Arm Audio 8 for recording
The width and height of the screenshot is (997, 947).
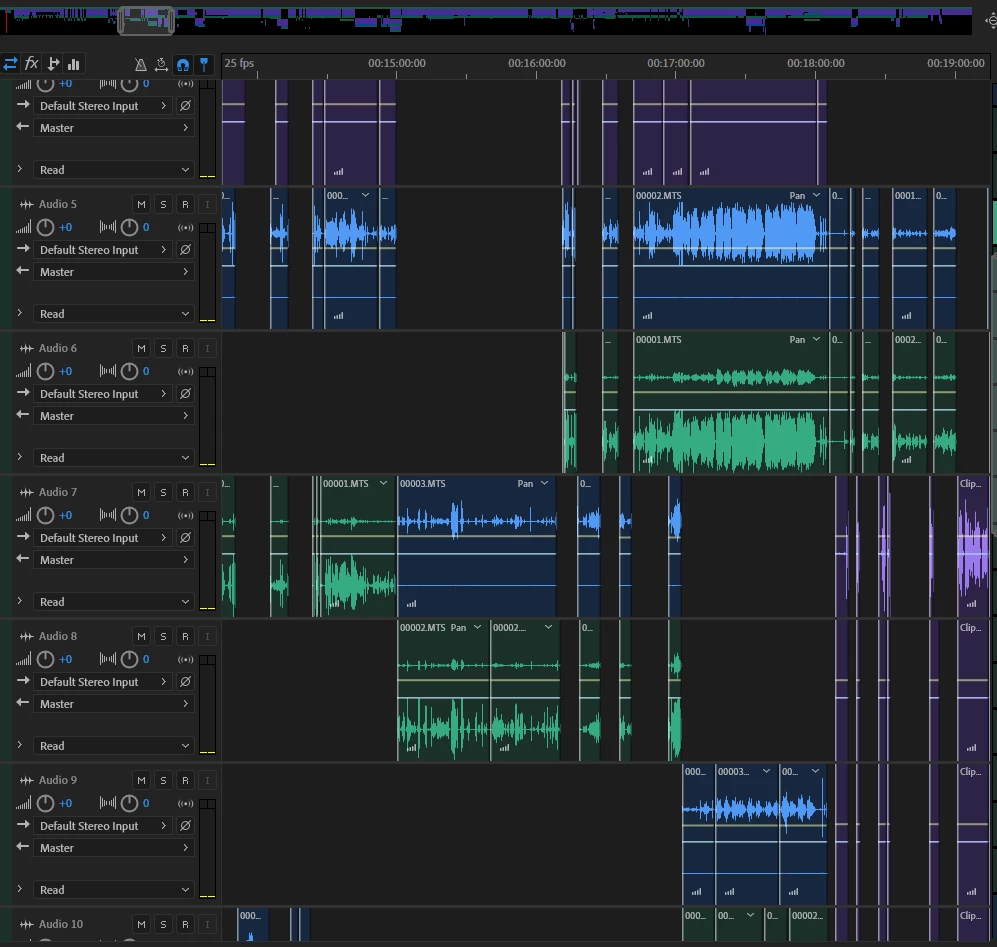(x=185, y=636)
